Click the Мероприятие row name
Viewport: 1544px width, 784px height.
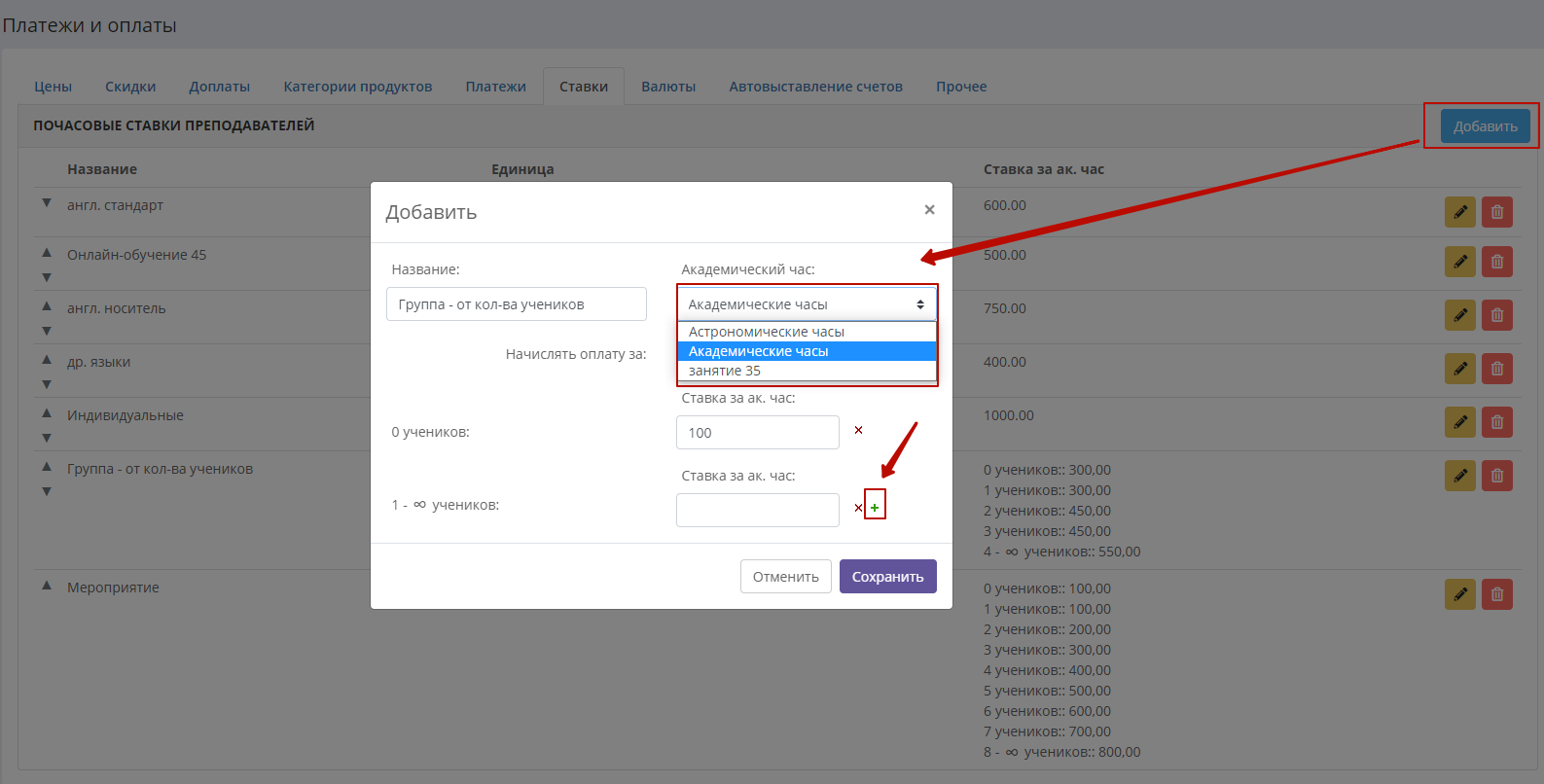click(113, 588)
